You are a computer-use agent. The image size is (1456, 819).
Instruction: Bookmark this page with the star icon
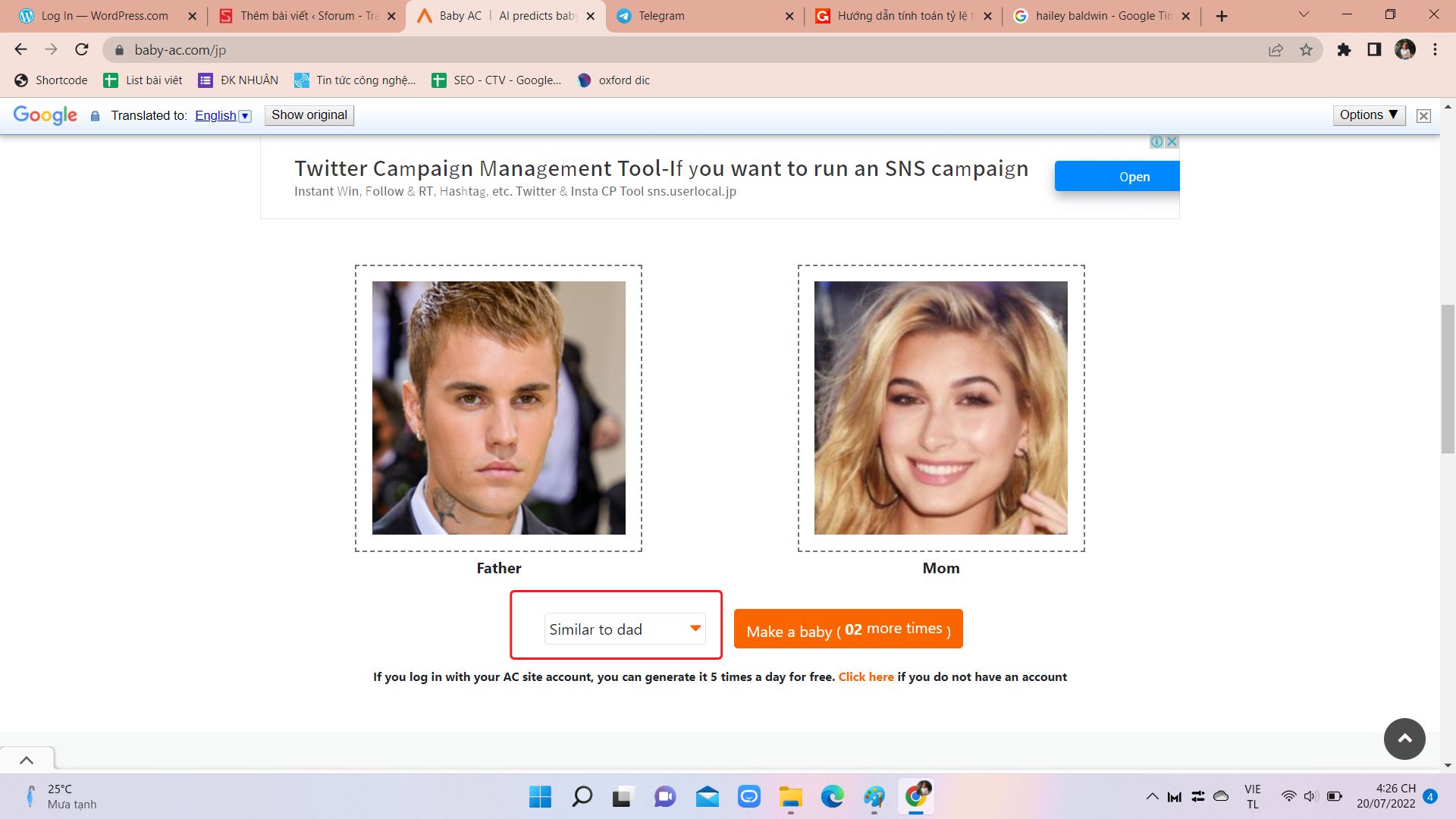pyautogui.click(x=1306, y=50)
